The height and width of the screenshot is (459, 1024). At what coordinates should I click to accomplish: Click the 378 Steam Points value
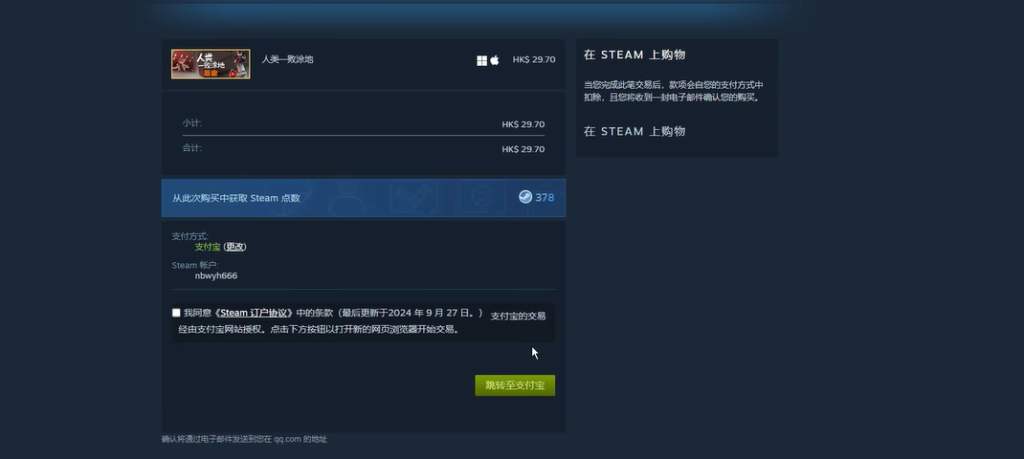tap(544, 198)
